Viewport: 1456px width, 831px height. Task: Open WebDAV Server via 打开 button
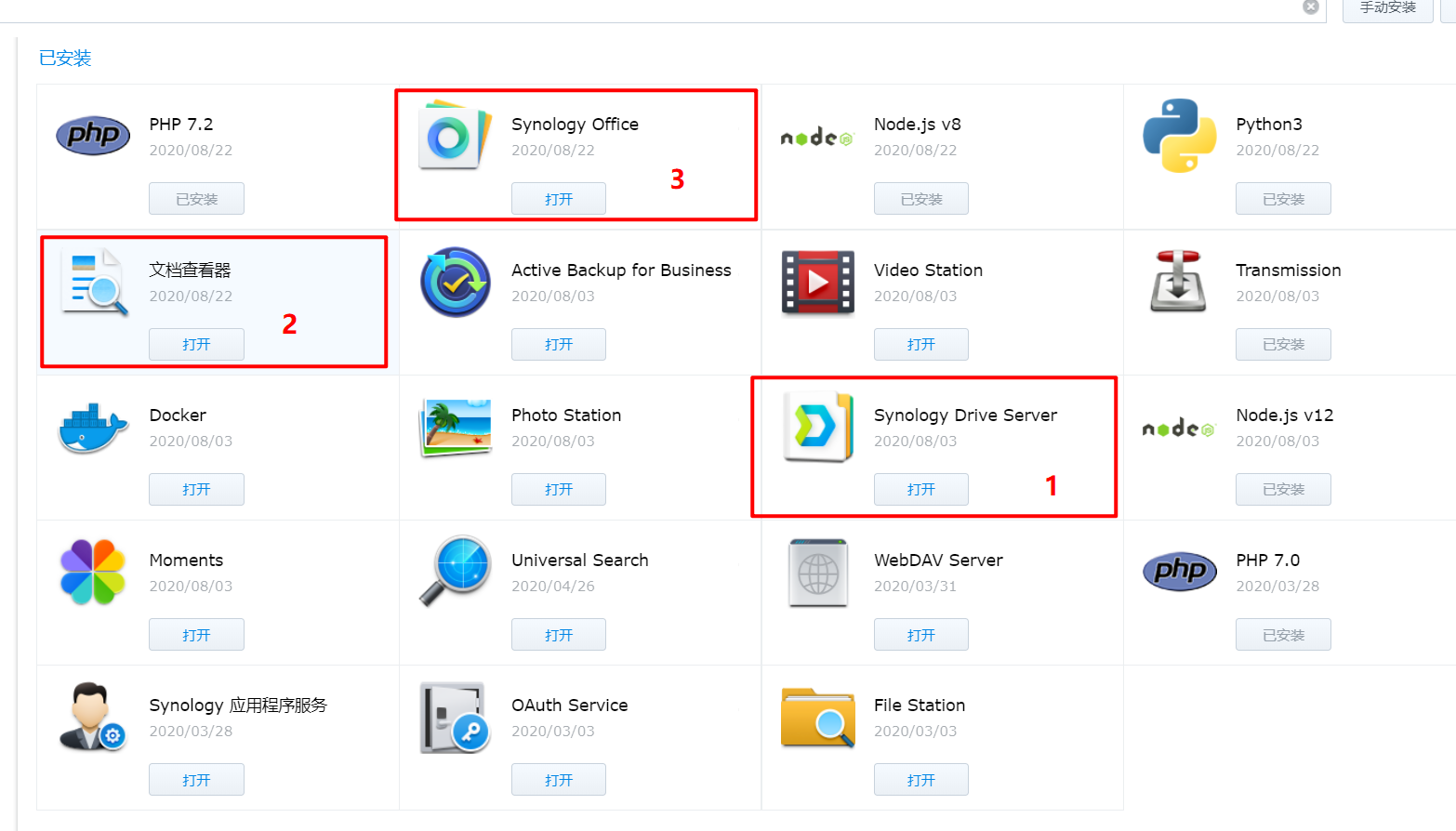point(921,635)
